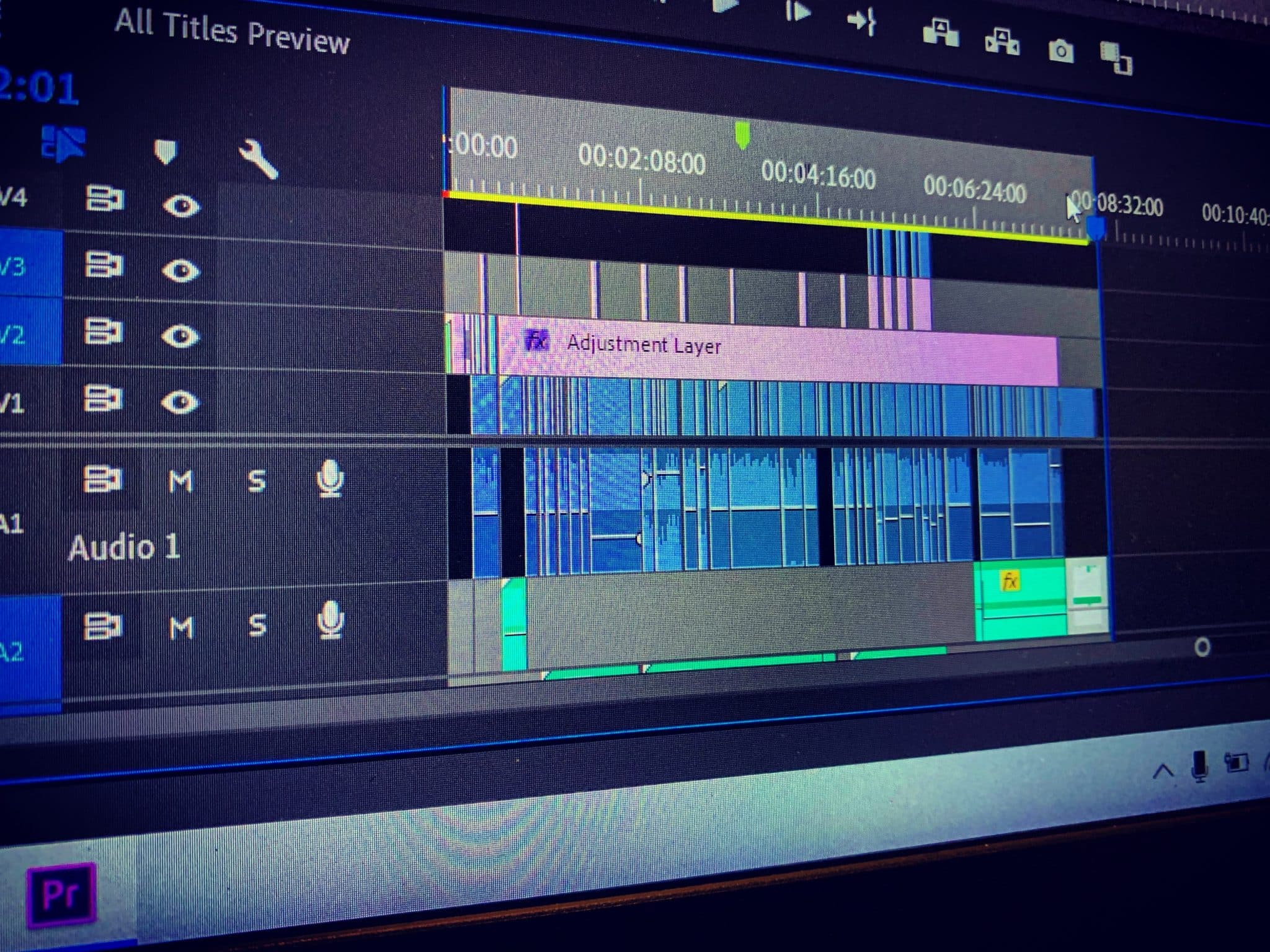Enable voice-over record on Audio 1
The width and height of the screenshot is (1270, 952).
[330, 480]
